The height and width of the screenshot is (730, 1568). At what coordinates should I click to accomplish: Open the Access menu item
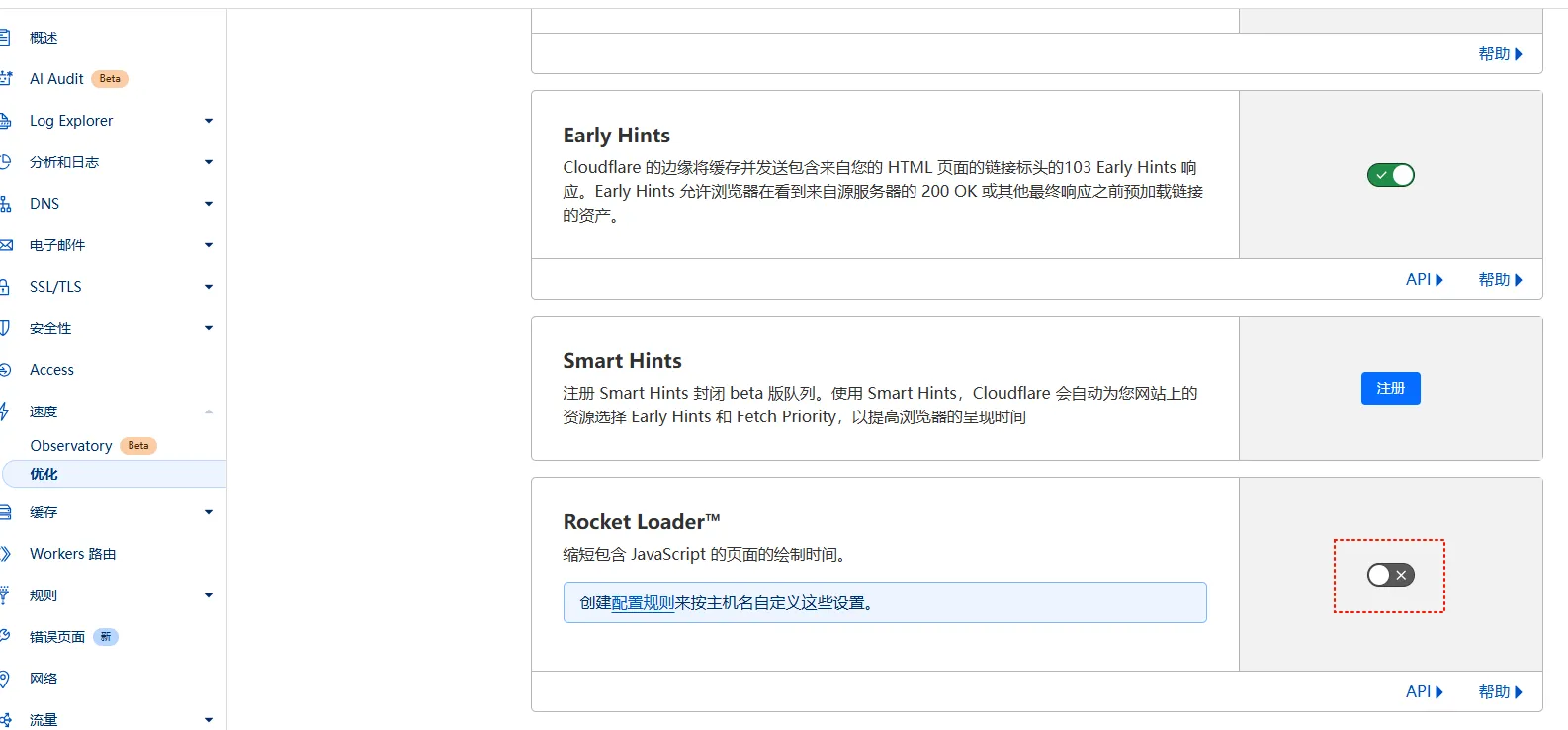pos(51,370)
